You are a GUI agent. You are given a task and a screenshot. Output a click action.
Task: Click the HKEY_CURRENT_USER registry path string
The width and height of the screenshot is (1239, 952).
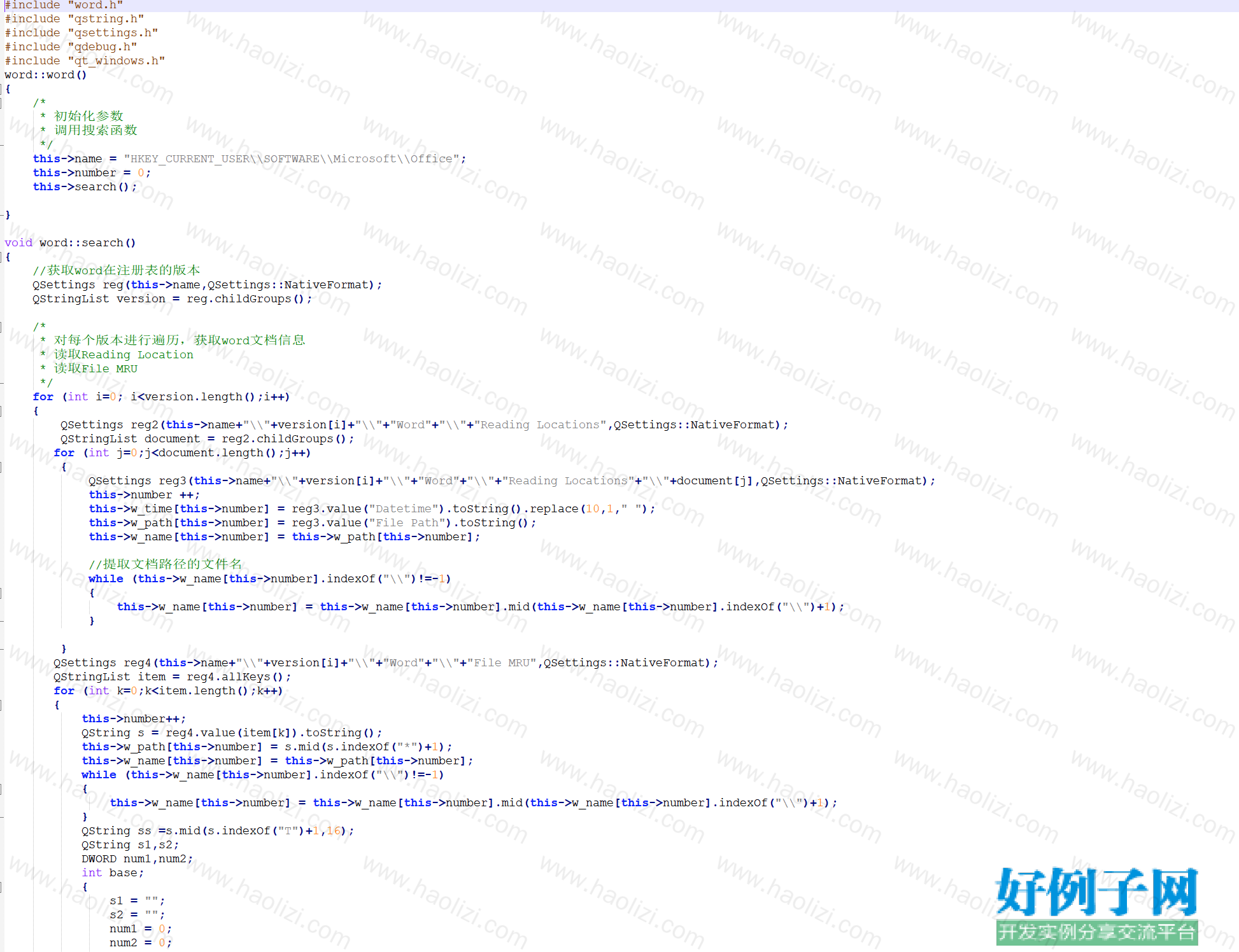(292, 159)
